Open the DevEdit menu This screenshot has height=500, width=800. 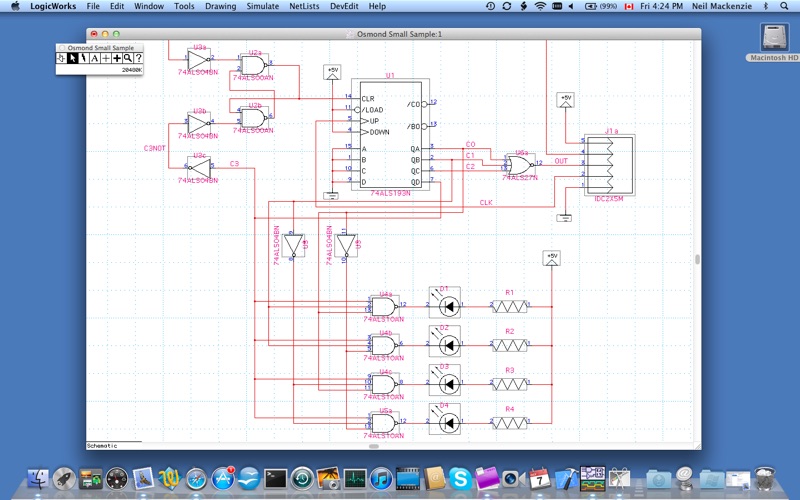(x=344, y=6)
